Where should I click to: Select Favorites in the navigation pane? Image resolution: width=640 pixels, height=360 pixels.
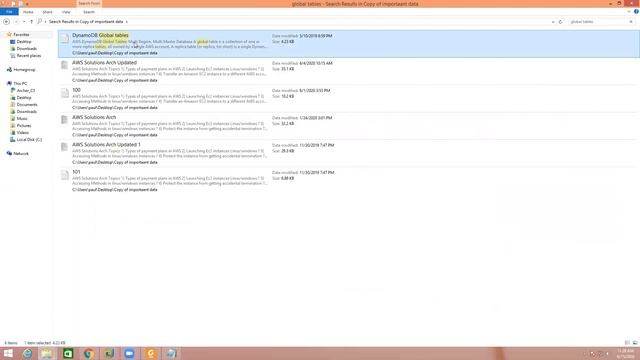pyautogui.click(x=21, y=35)
